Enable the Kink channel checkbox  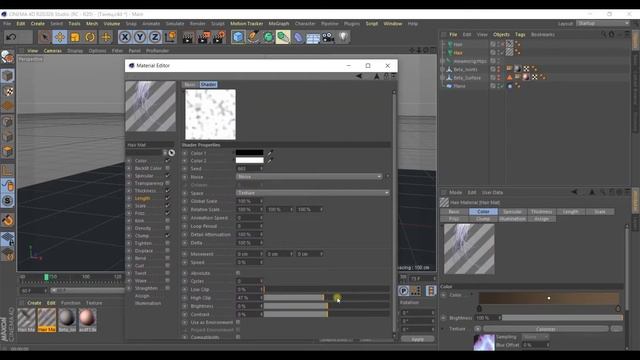pos(167,221)
